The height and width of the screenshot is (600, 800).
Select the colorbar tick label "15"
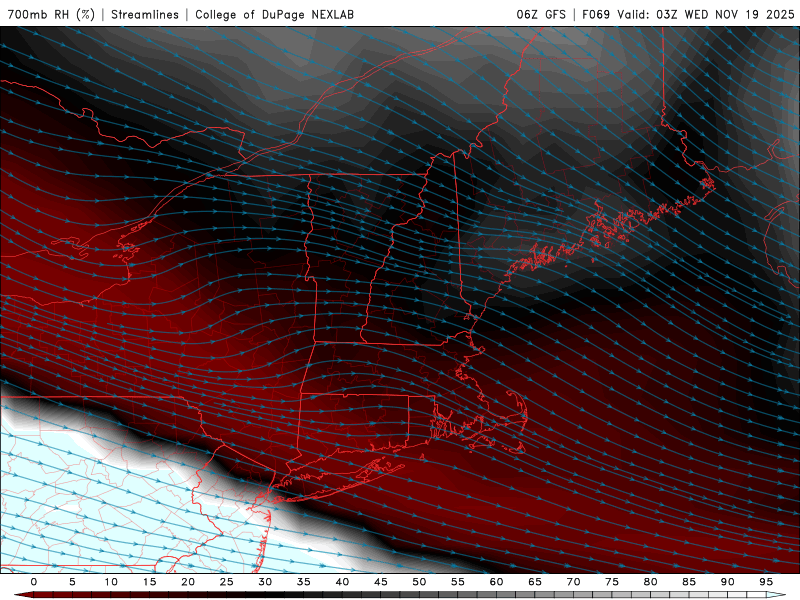pyautogui.click(x=149, y=582)
